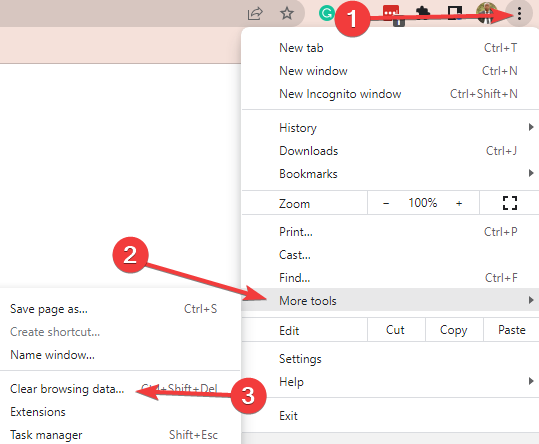The image size is (539, 444).
Task: Toggle fullscreen mode icon in Zoom row
Action: [x=509, y=203]
